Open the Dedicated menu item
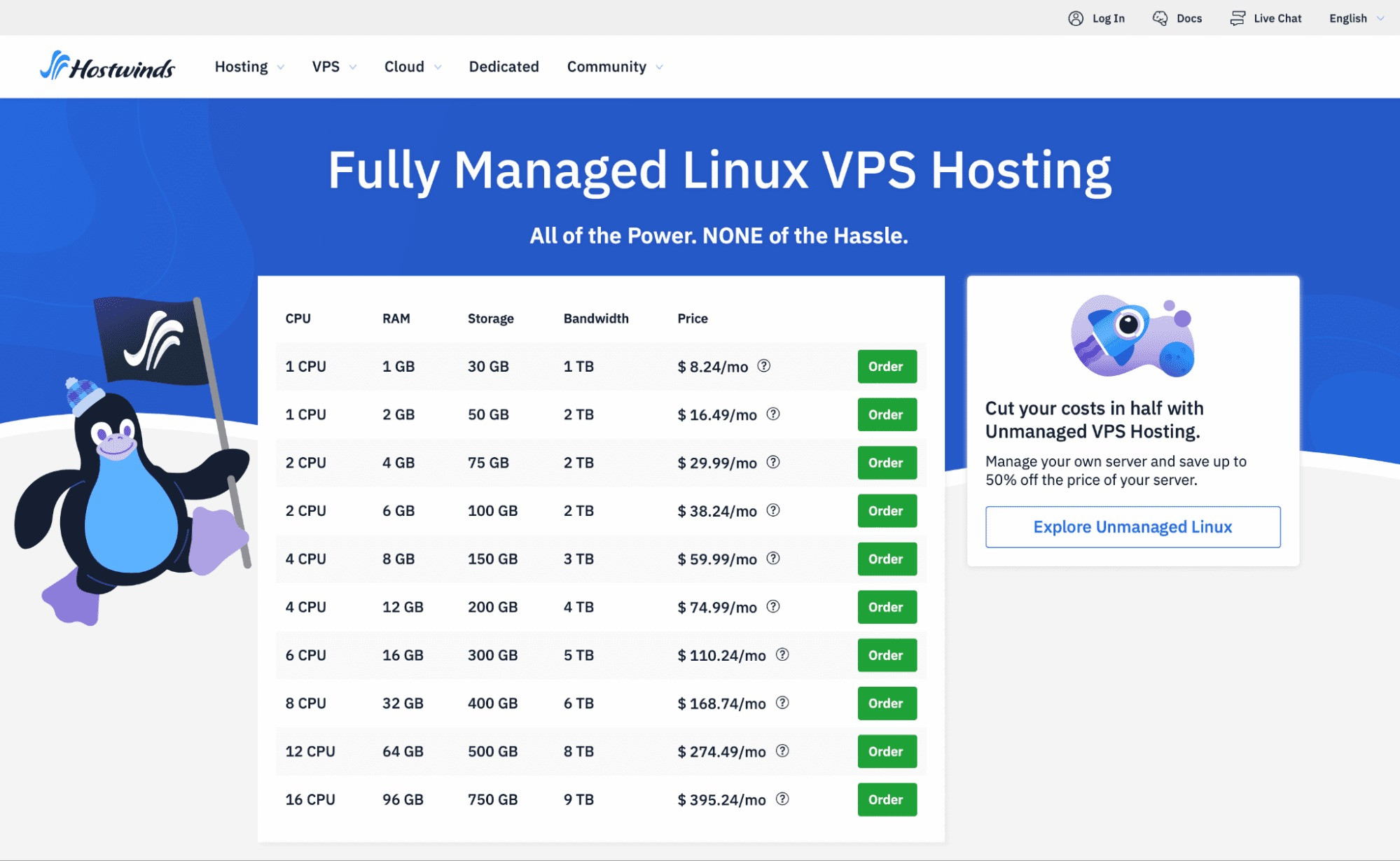1400x861 pixels. [504, 66]
